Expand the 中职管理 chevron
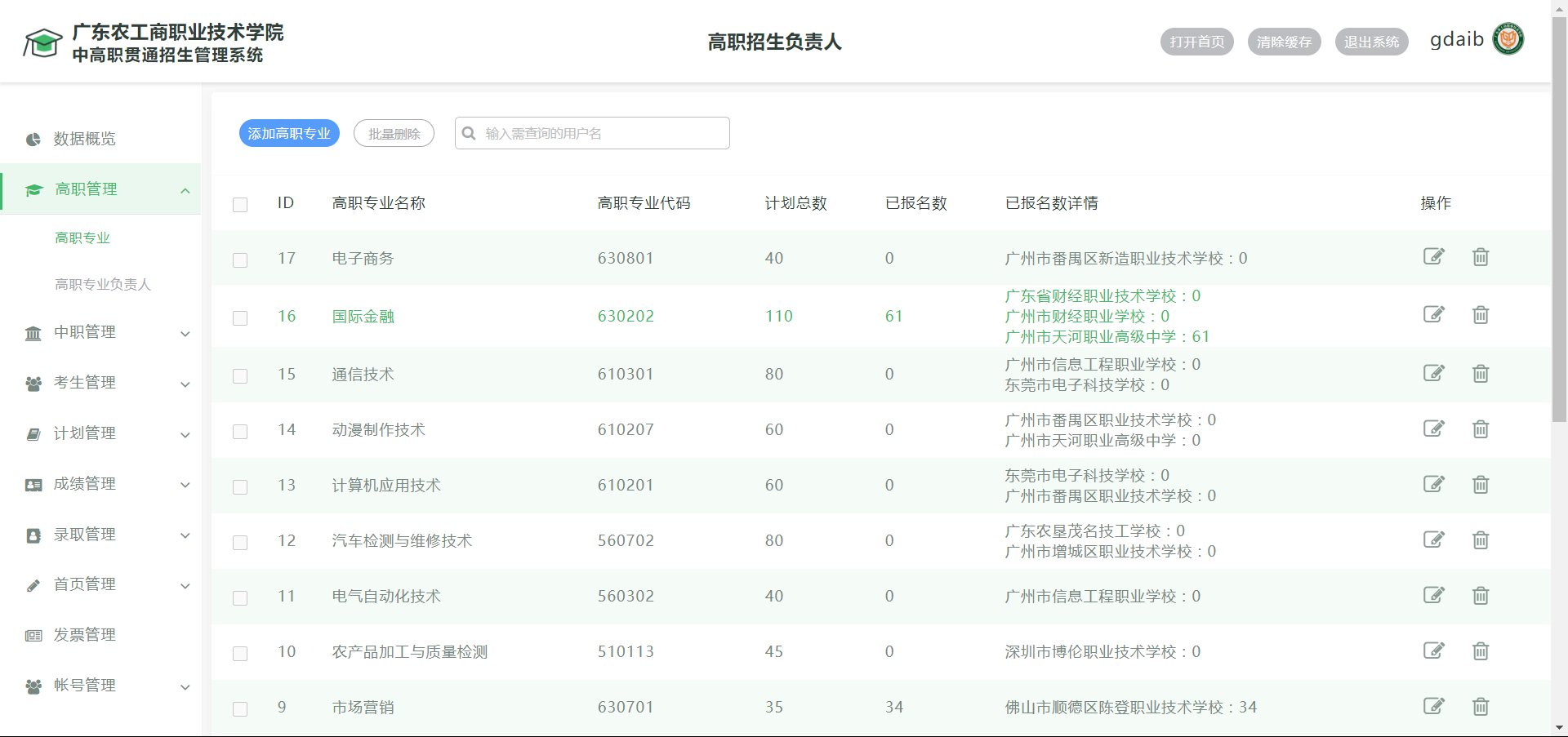Image resolution: width=1568 pixels, height=737 pixels. pyautogui.click(x=185, y=334)
